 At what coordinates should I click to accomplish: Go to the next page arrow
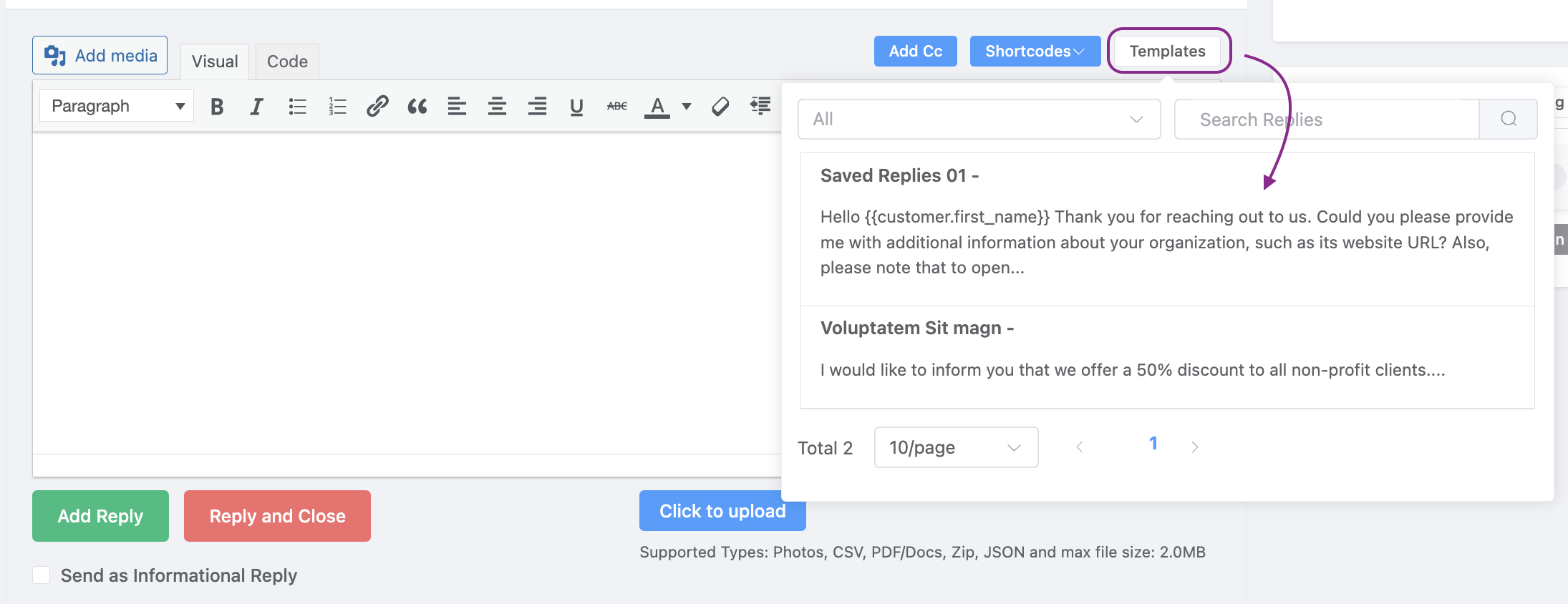[1194, 447]
